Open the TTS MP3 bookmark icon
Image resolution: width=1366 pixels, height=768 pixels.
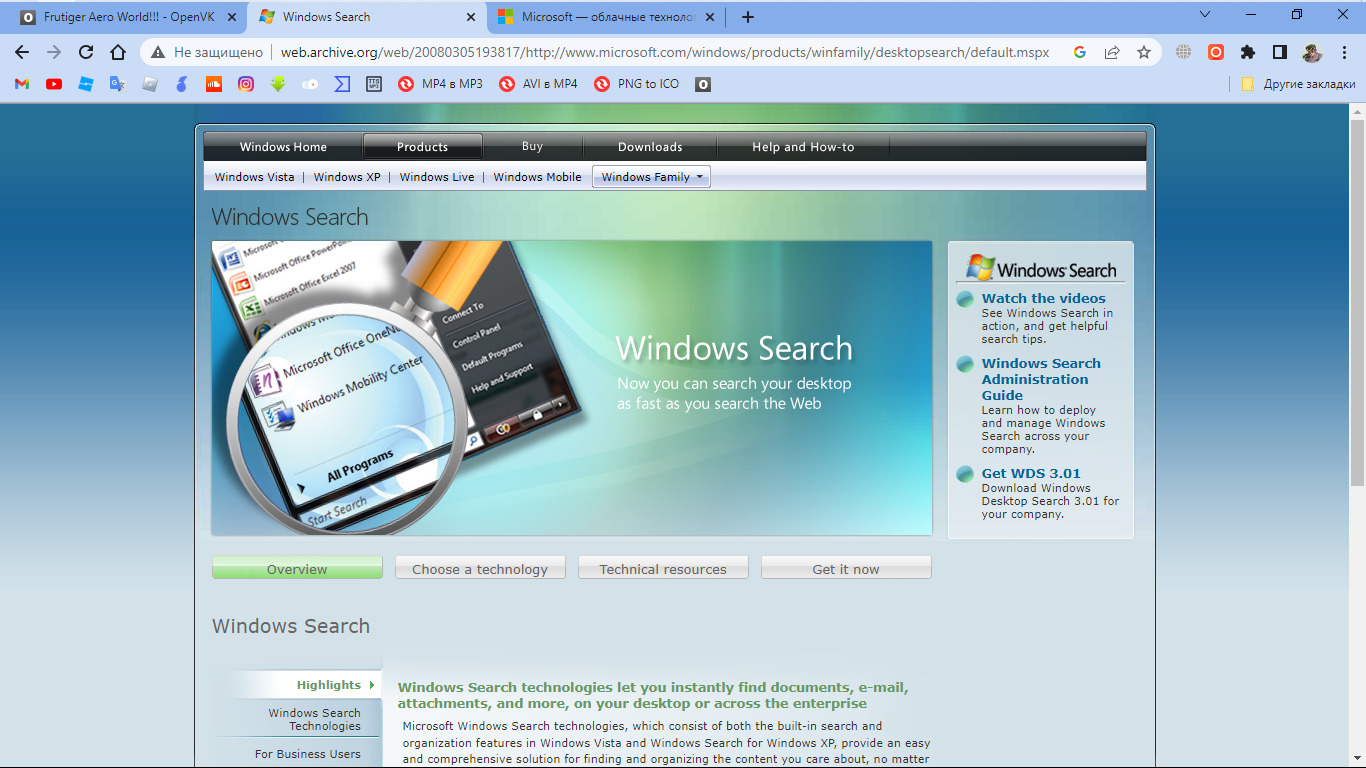click(374, 84)
